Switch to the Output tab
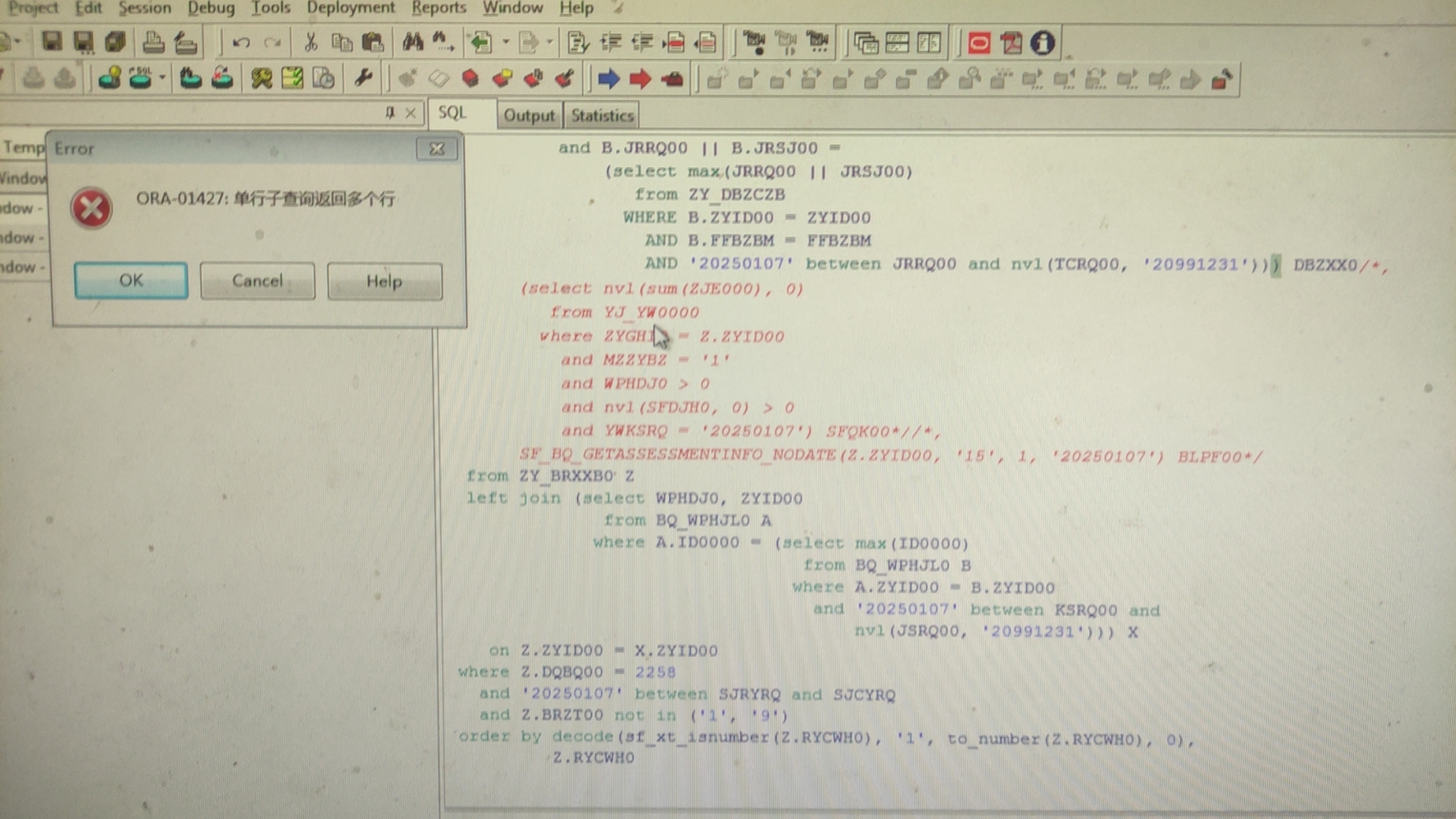 (x=529, y=115)
